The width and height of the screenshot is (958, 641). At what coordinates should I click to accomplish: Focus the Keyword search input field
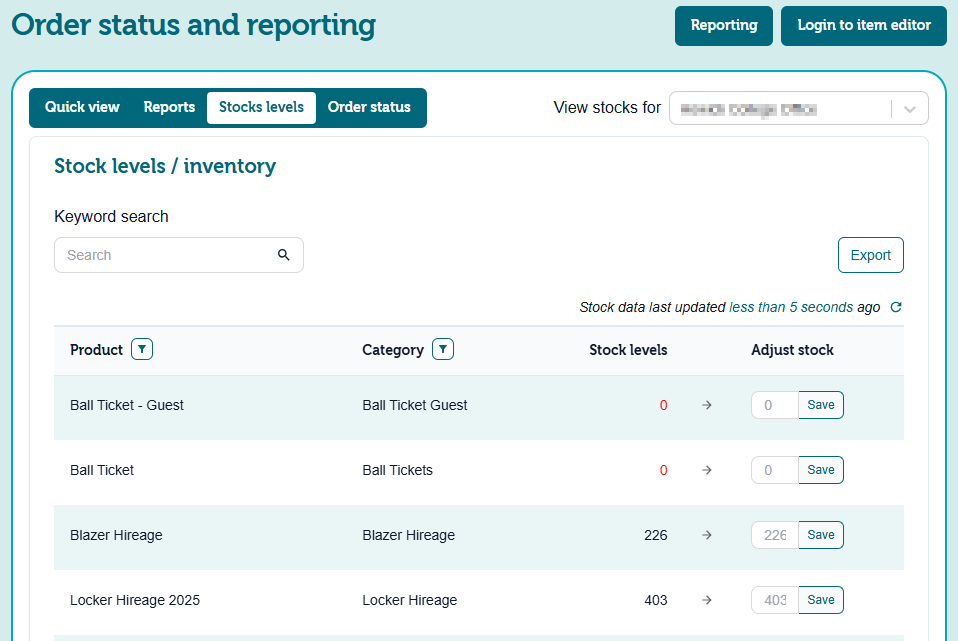click(165, 255)
